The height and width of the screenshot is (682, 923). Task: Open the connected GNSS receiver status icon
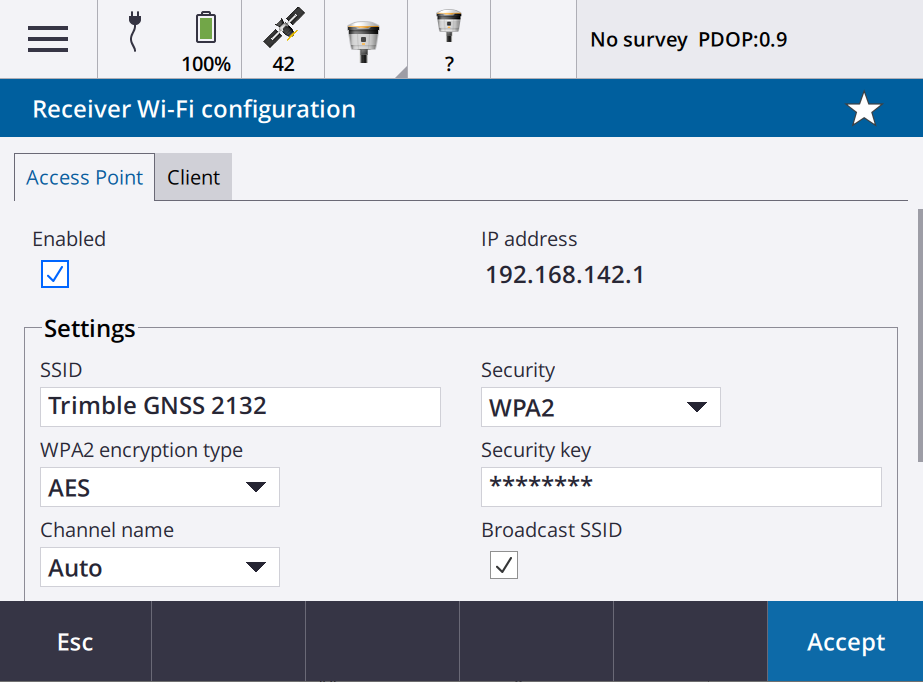click(x=364, y=41)
